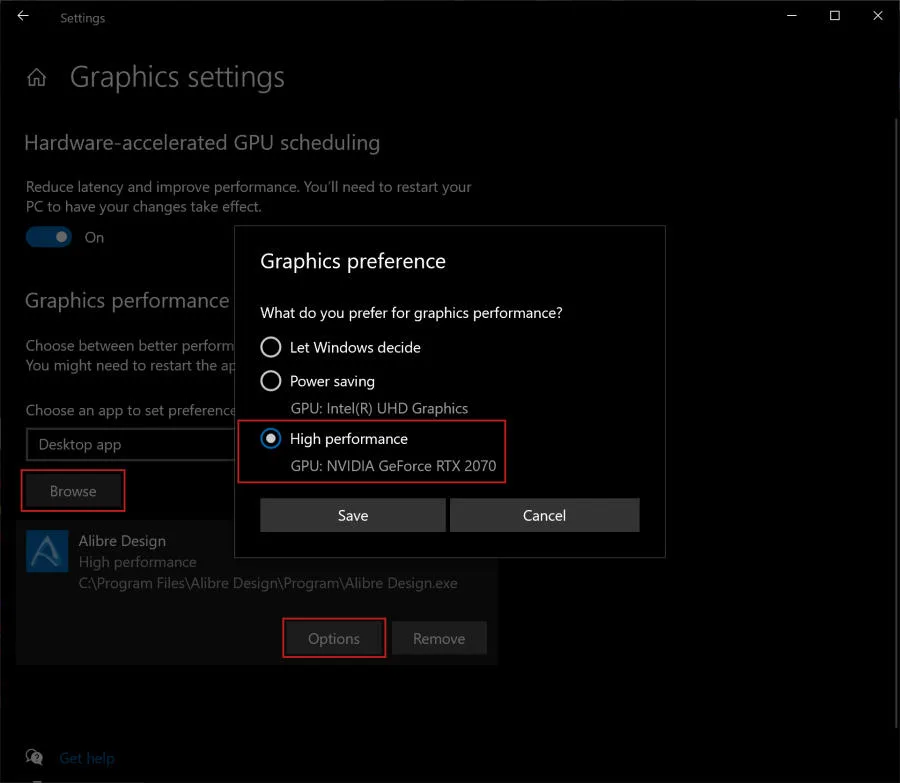Screen dimensions: 900x783
Task: Open Options for Alibre Design
Action: coord(334,638)
